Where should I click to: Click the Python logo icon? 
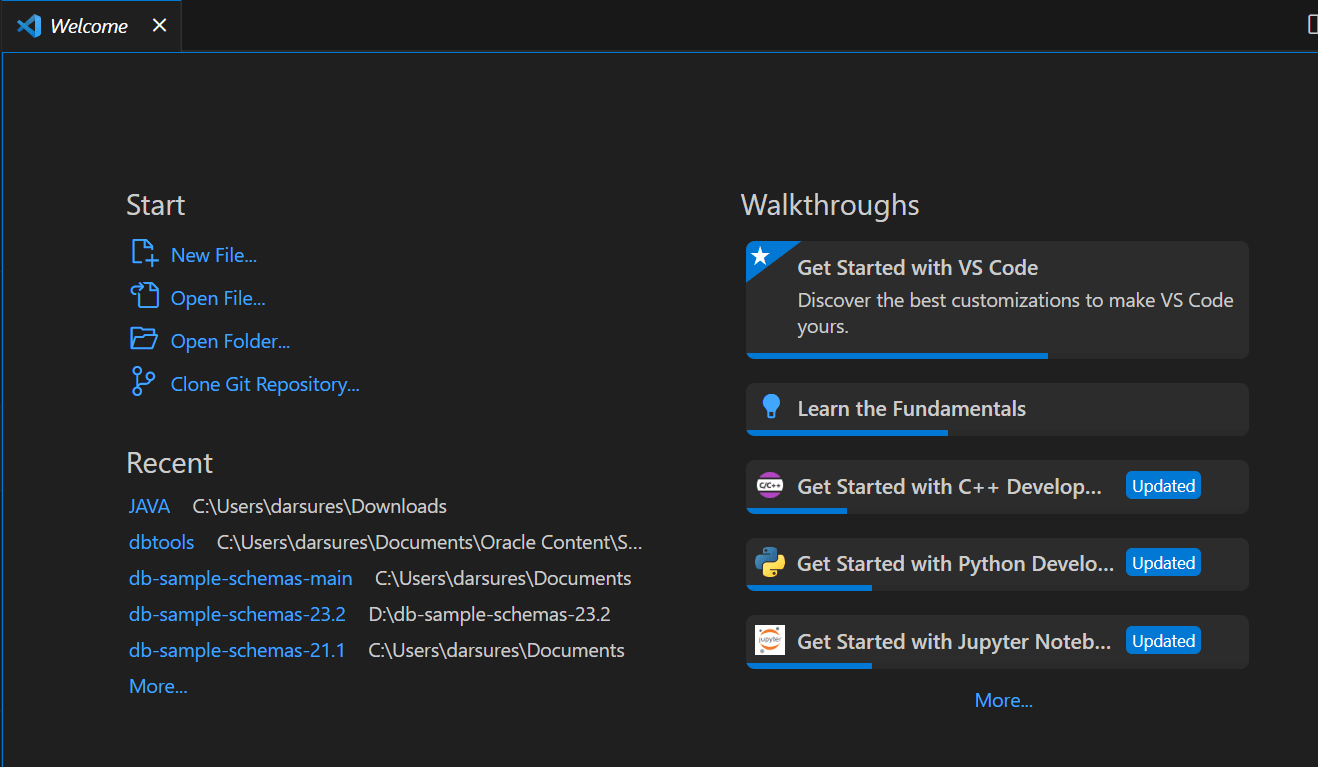[770, 563]
